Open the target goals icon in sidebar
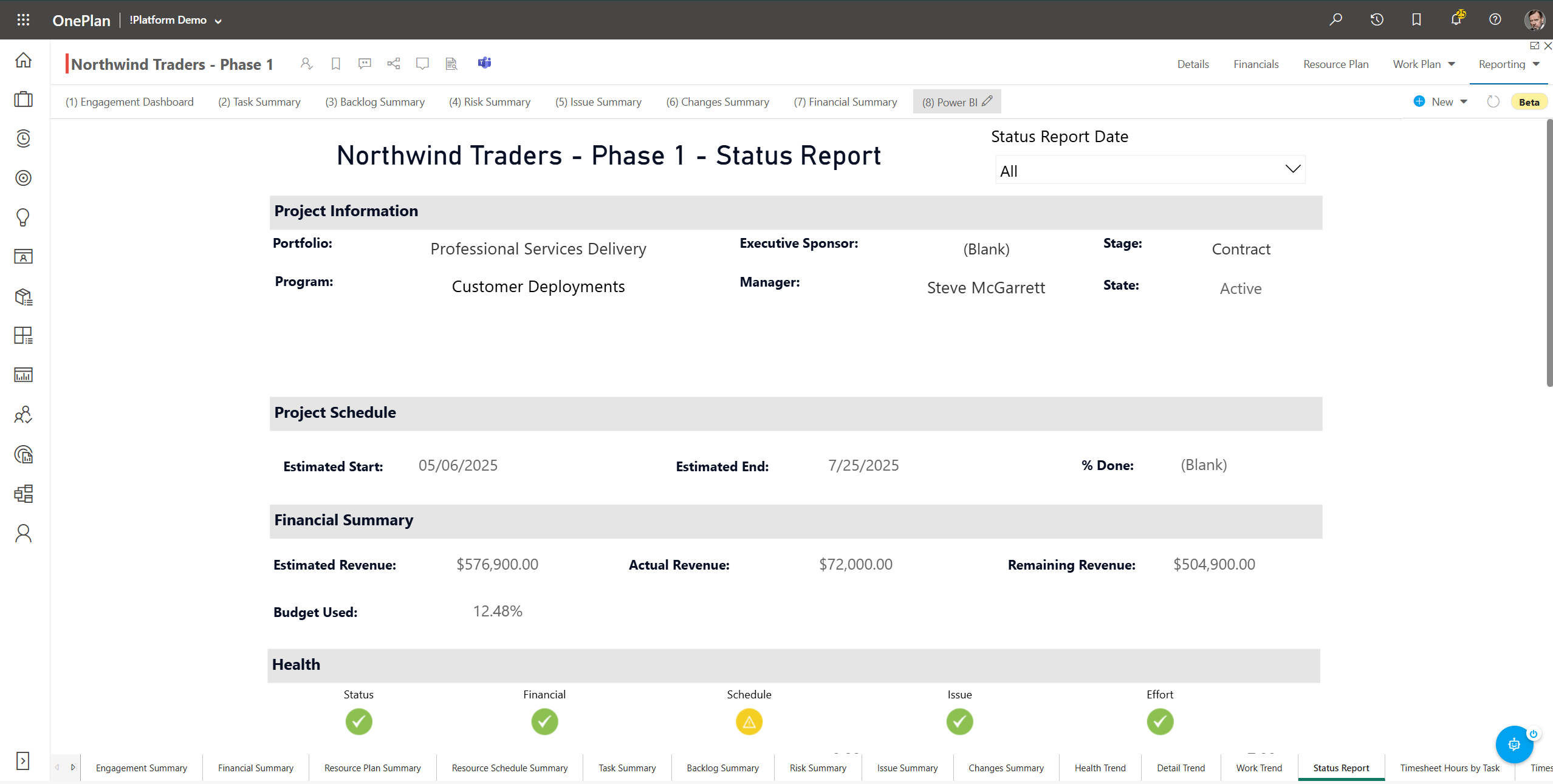Image resolution: width=1553 pixels, height=784 pixels. click(23, 178)
